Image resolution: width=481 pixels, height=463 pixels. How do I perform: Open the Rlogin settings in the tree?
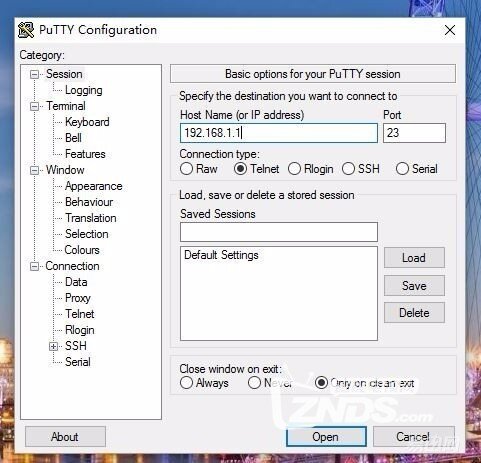pyautogui.click(x=80, y=330)
